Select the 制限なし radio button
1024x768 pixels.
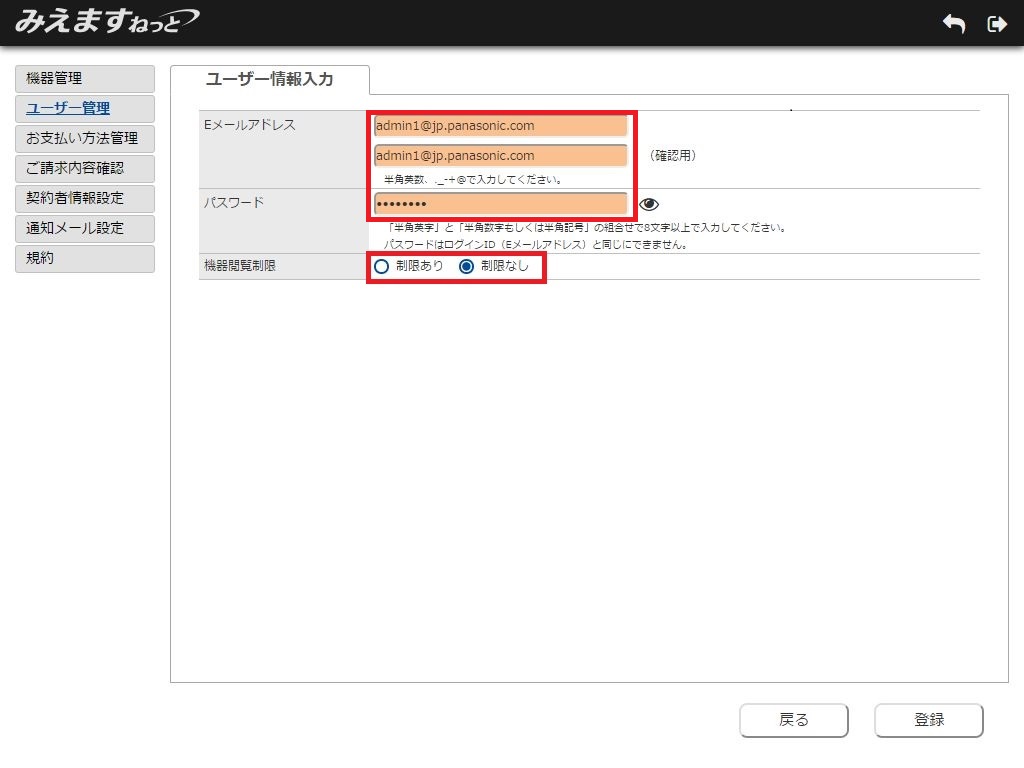[466, 267]
